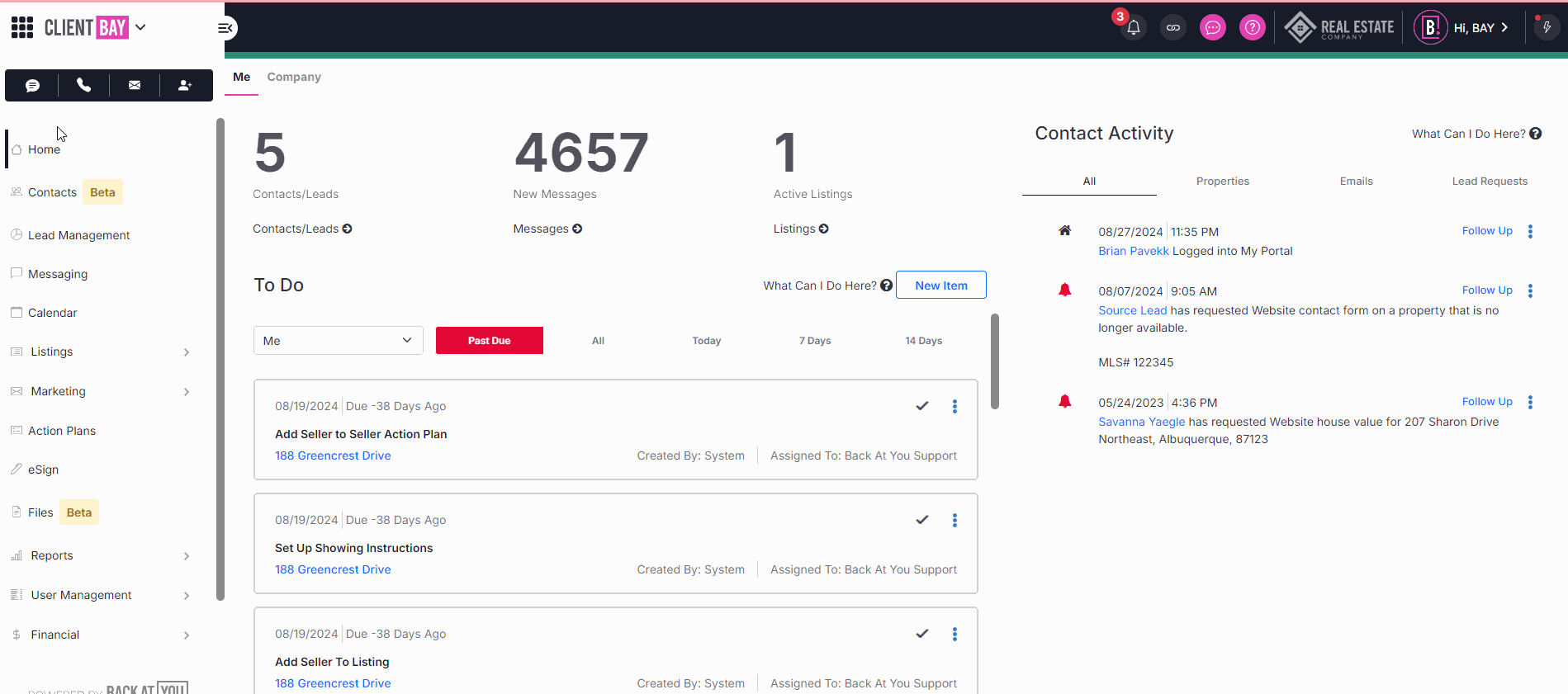The width and height of the screenshot is (1568, 694).
Task: Open Contacts Beta in sidebar
Action: click(x=66, y=192)
